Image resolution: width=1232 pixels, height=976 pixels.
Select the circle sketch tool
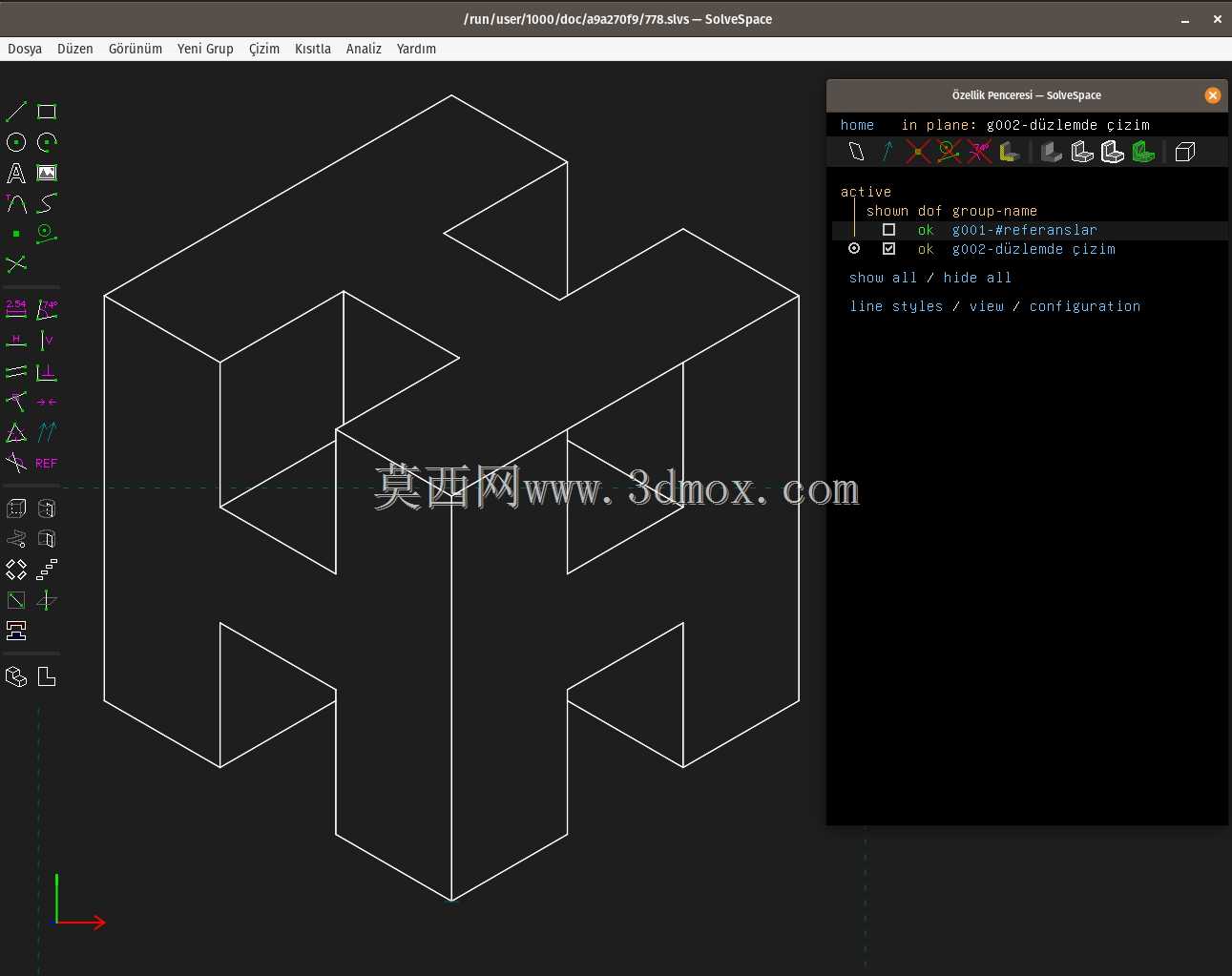[16, 142]
